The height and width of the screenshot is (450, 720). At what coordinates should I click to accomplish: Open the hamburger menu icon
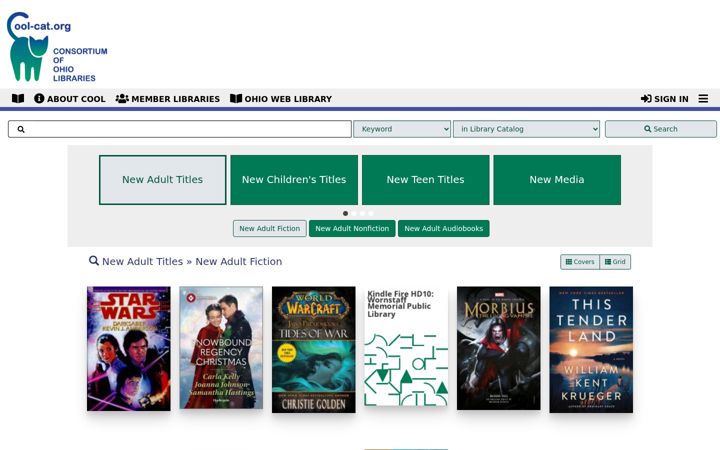pyautogui.click(x=703, y=99)
